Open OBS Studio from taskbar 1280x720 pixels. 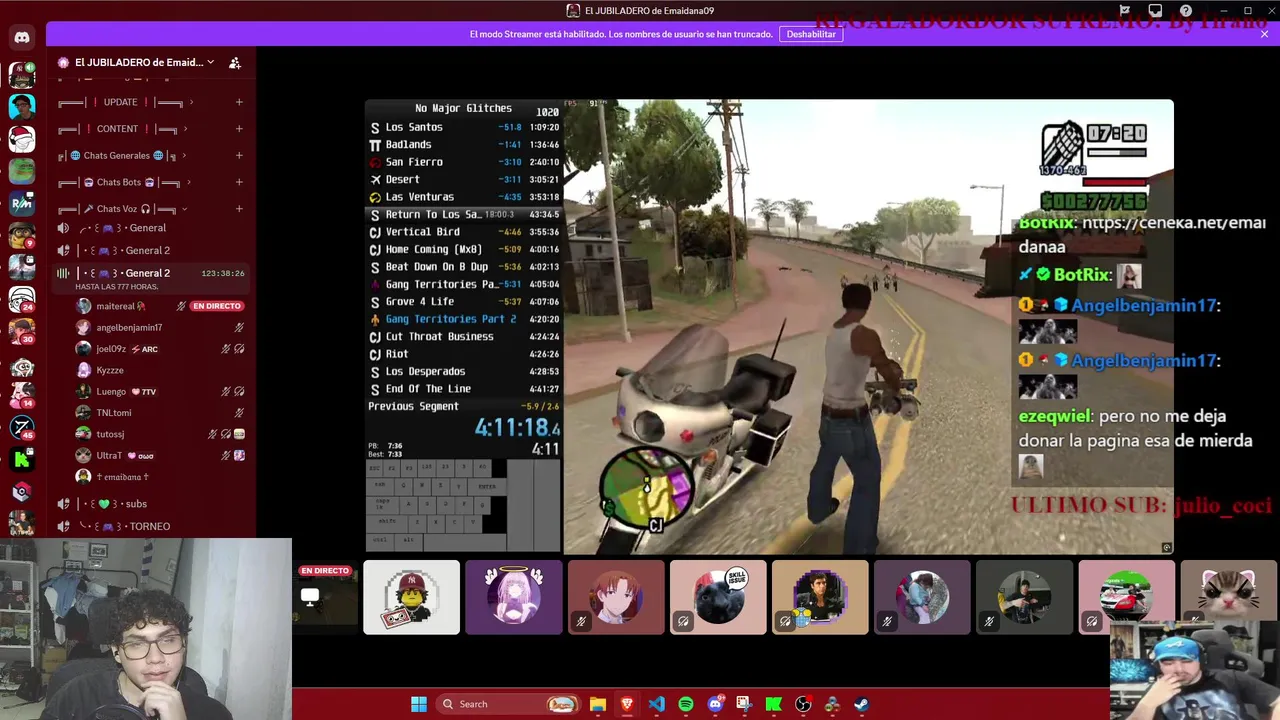click(x=803, y=704)
